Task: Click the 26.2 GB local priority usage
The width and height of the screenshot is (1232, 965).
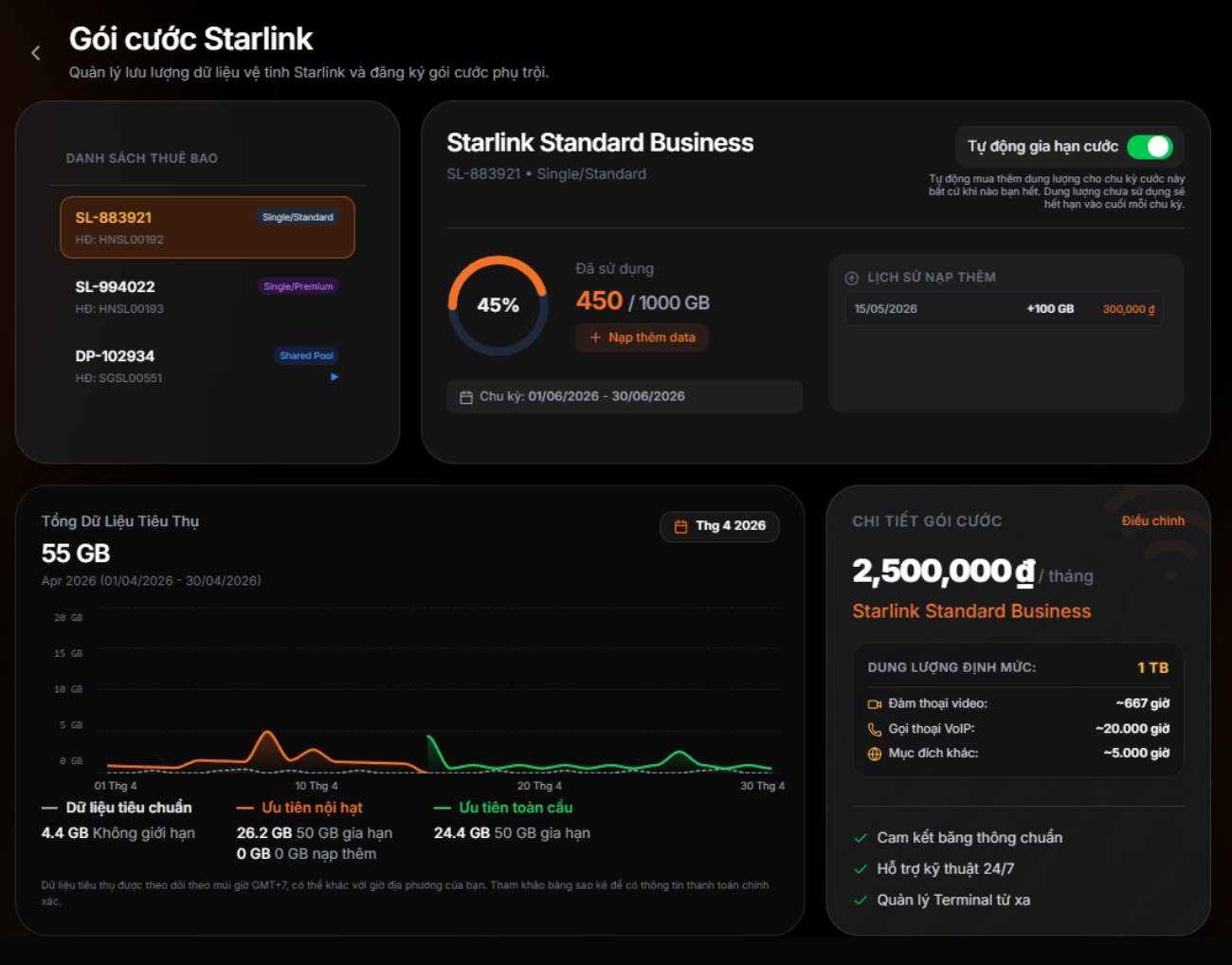Action: pos(264,833)
